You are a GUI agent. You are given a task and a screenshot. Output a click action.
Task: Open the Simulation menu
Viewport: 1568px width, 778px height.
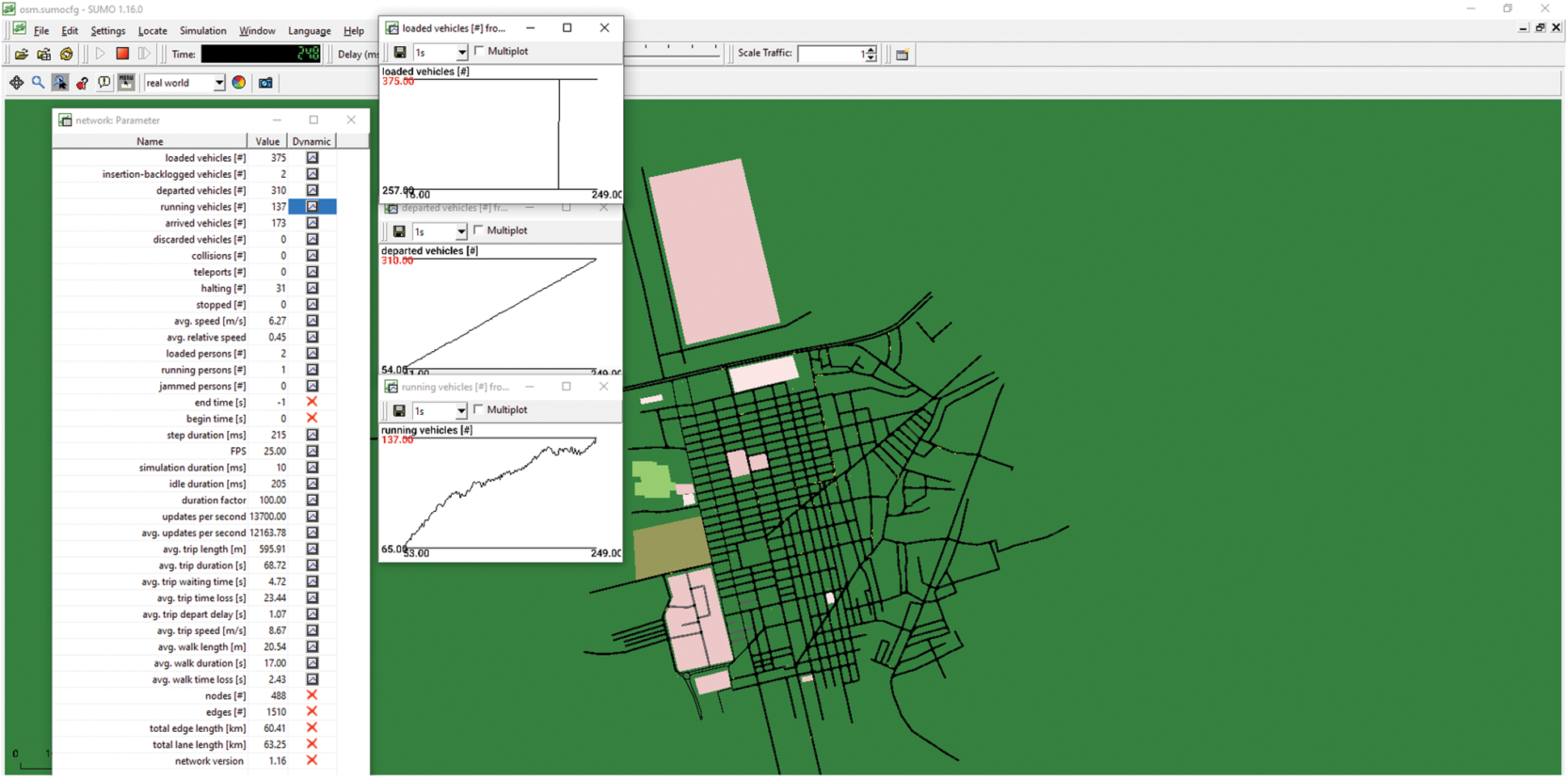202,31
